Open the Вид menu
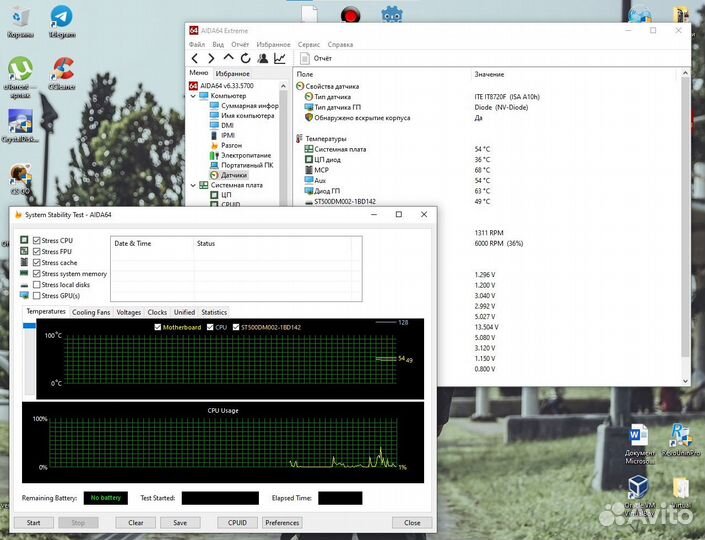The width and height of the screenshot is (705, 540). click(218, 45)
